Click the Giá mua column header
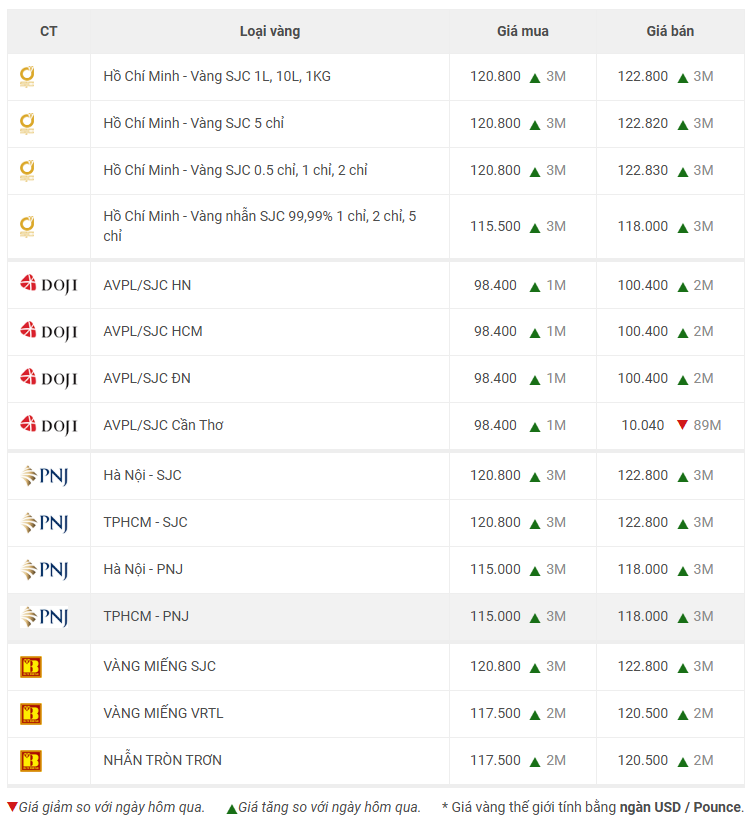Screen dimensions: 754x830 coord(523,31)
